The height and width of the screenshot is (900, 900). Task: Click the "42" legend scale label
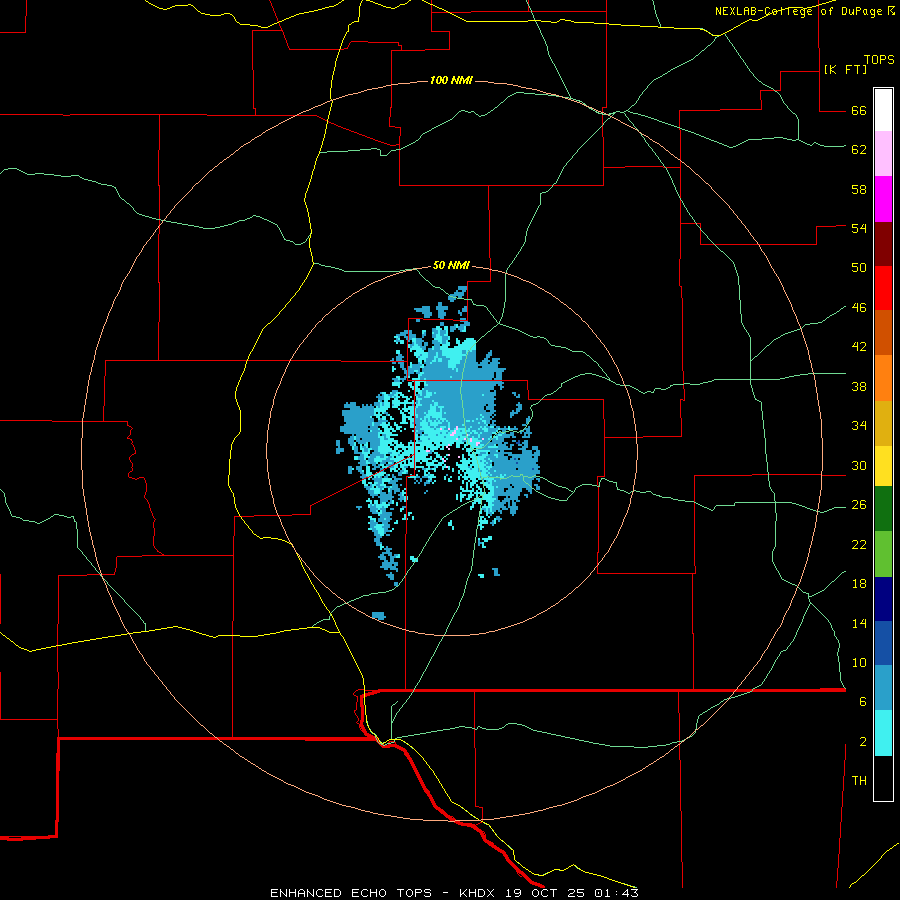(859, 347)
